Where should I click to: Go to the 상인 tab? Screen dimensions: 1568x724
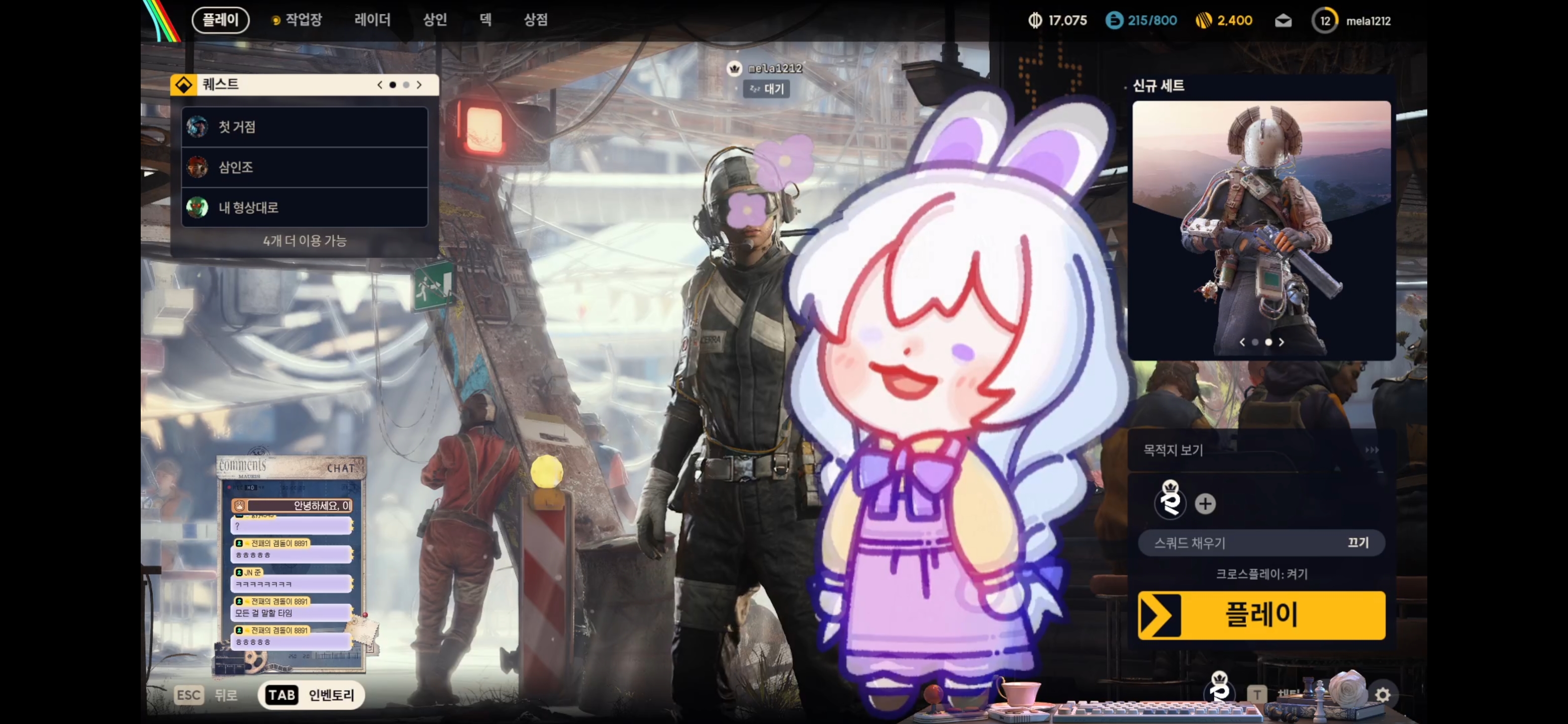[x=435, y=20]
